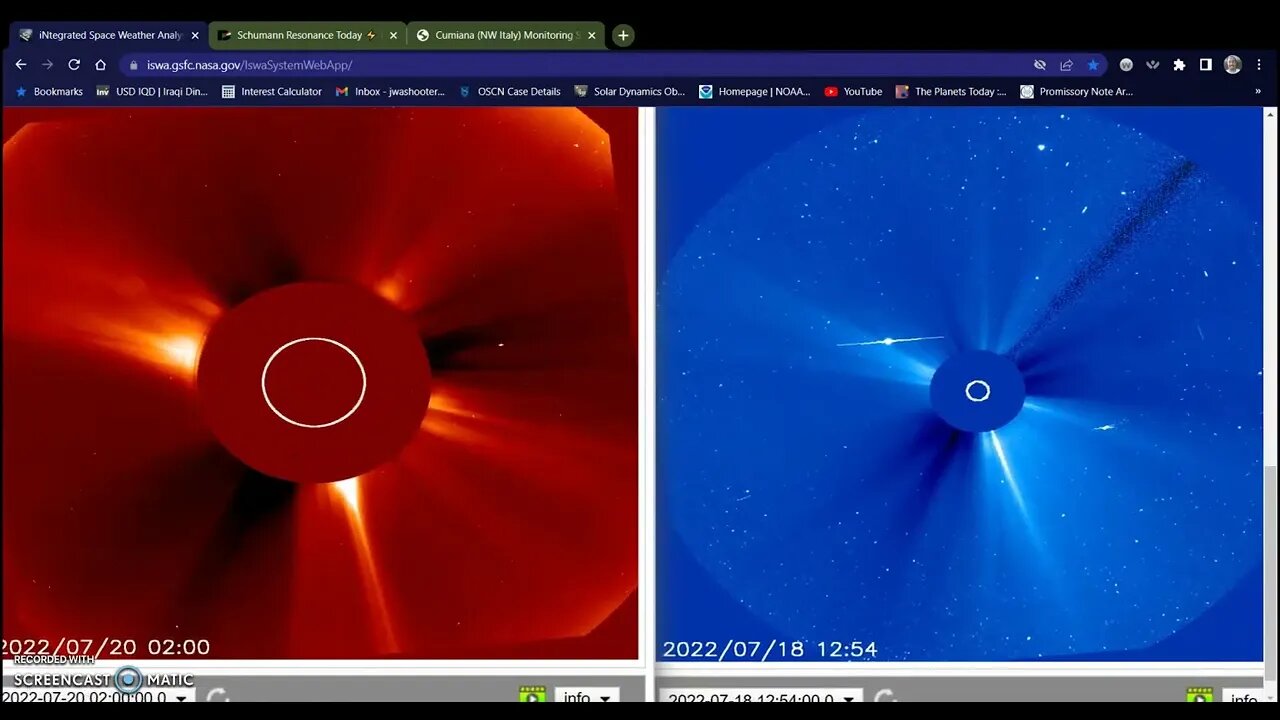Open the left panel info dropdown
The height and width of the screenshot is (720, 1280).
pyautogui.click(x=587, y=695)
